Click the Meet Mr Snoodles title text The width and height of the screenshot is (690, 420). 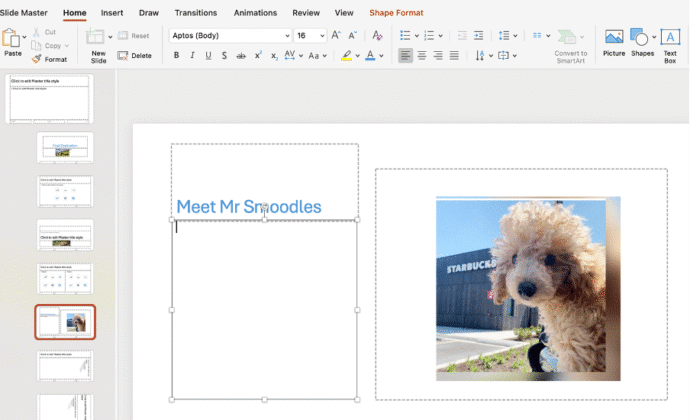(x=249, y=207)
